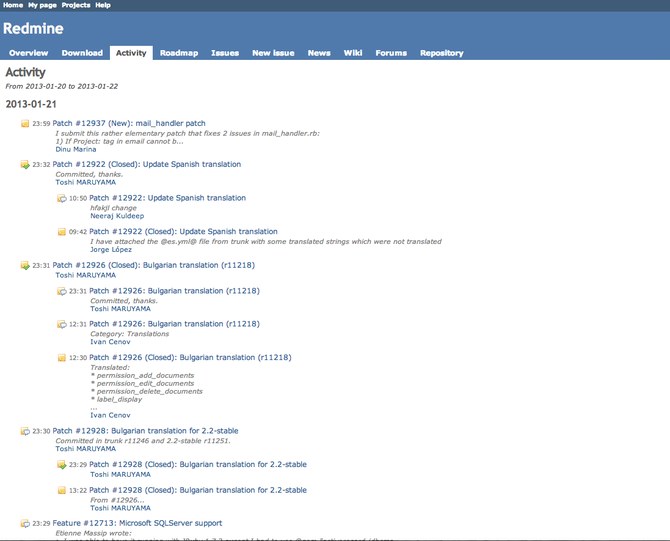Click Toshi MARUYAMA under 23:32 Patch #12922
This screenshot has height=541, width=670.
(85, 182)
